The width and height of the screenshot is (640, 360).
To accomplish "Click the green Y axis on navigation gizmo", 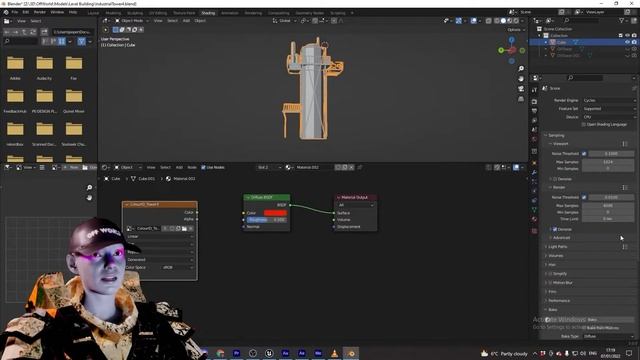I will click(501, 50).
